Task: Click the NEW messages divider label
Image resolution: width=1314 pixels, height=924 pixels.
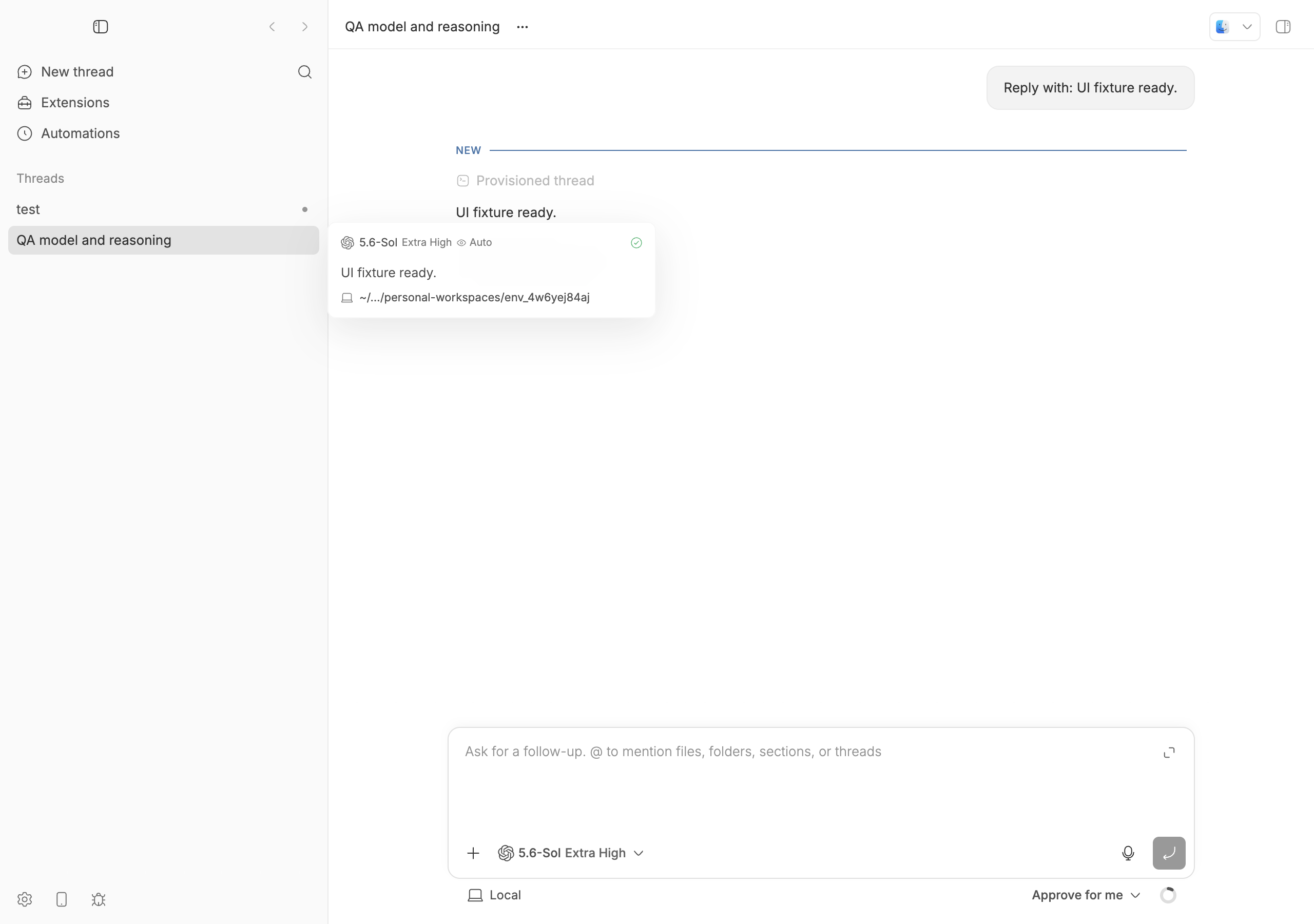Action: (x=468, y=150)
